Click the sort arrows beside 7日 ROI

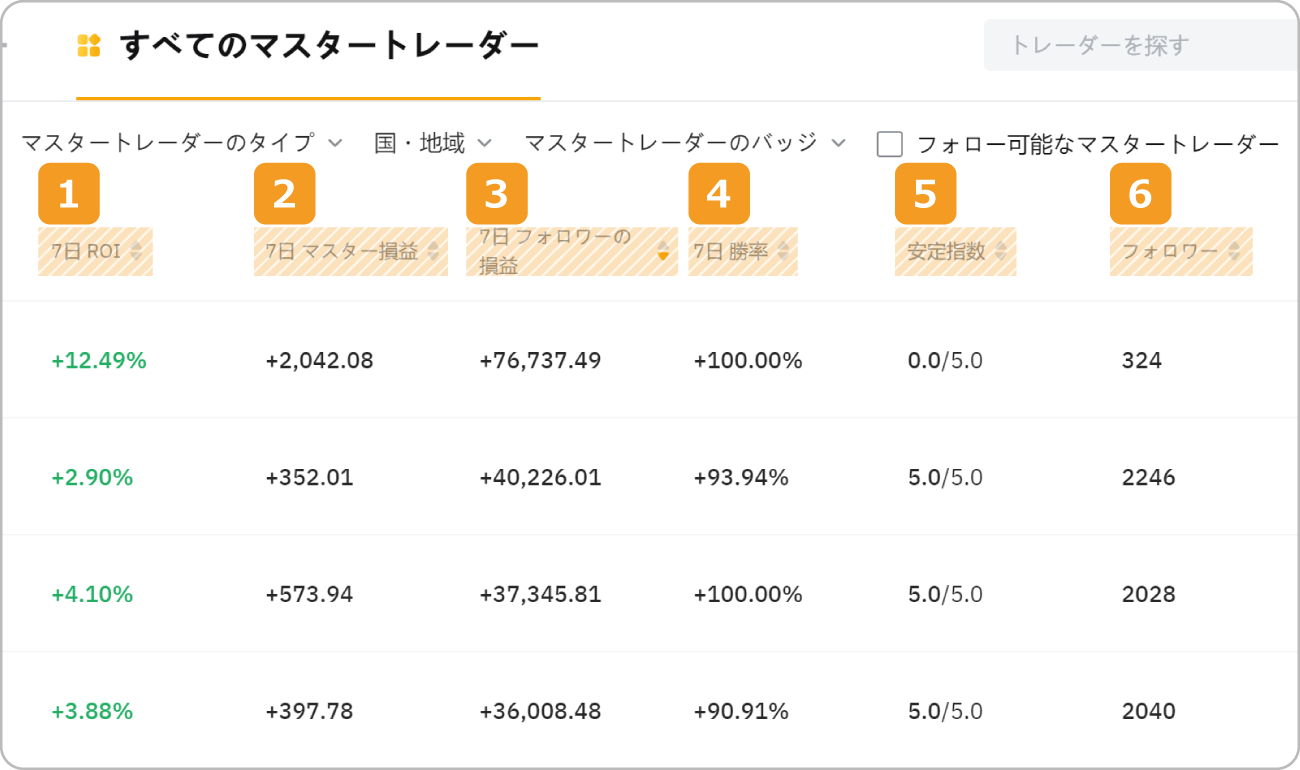135,251
